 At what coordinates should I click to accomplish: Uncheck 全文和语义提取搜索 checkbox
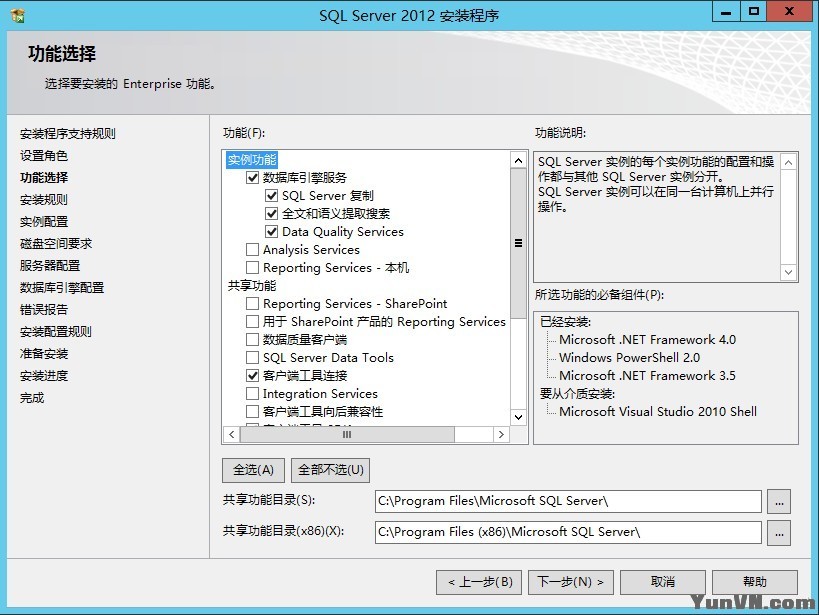(x=272, y=214)
